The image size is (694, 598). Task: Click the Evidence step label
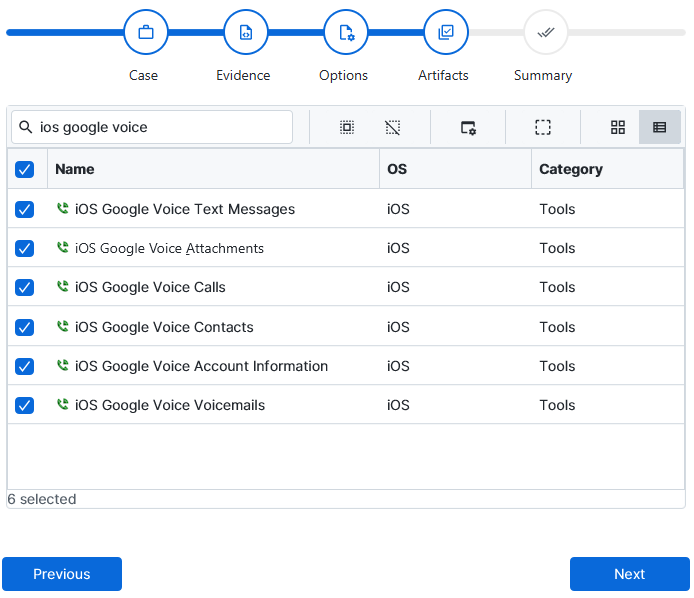point(243,75)
